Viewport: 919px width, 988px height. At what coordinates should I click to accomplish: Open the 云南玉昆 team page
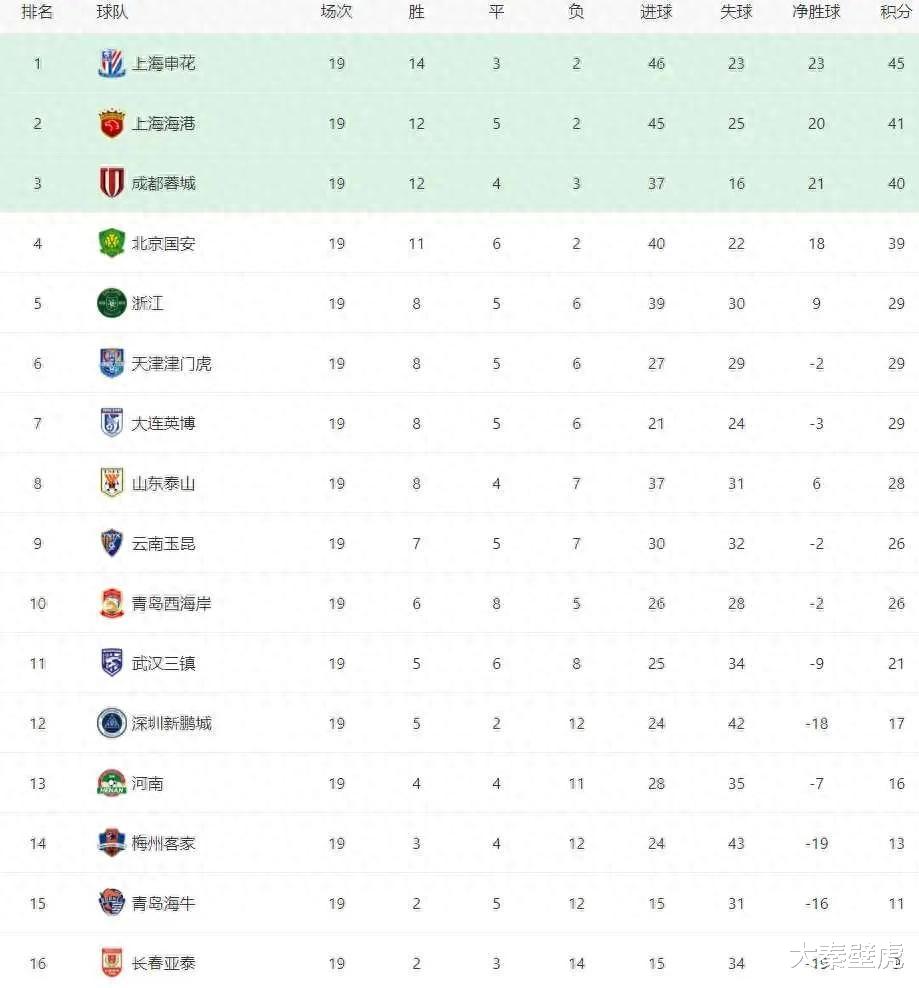coord(163,543)
